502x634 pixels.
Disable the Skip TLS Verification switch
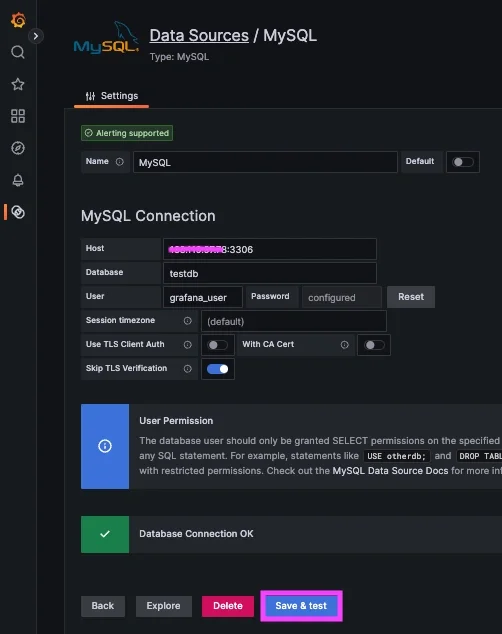tap(217, 369)
